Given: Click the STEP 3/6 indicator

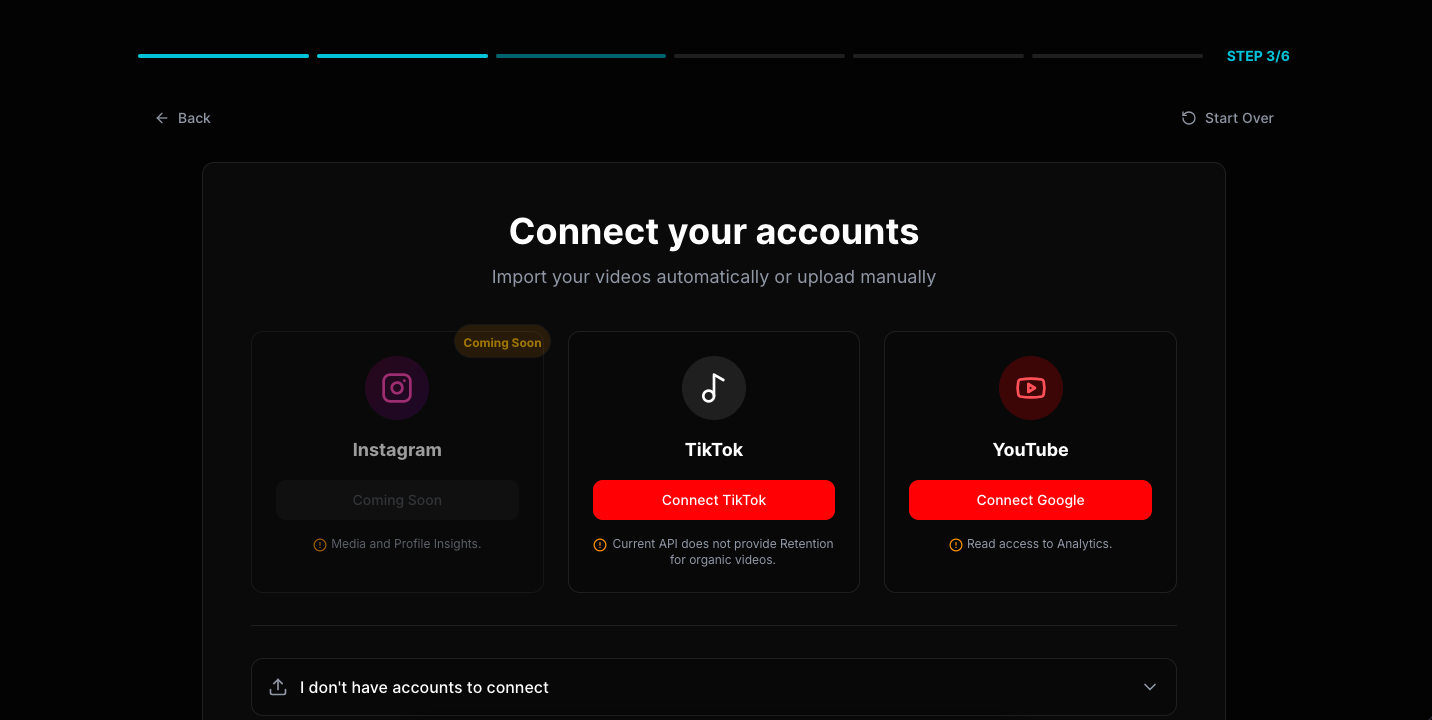Looking at the screenshot, I should coord(1258,56).
